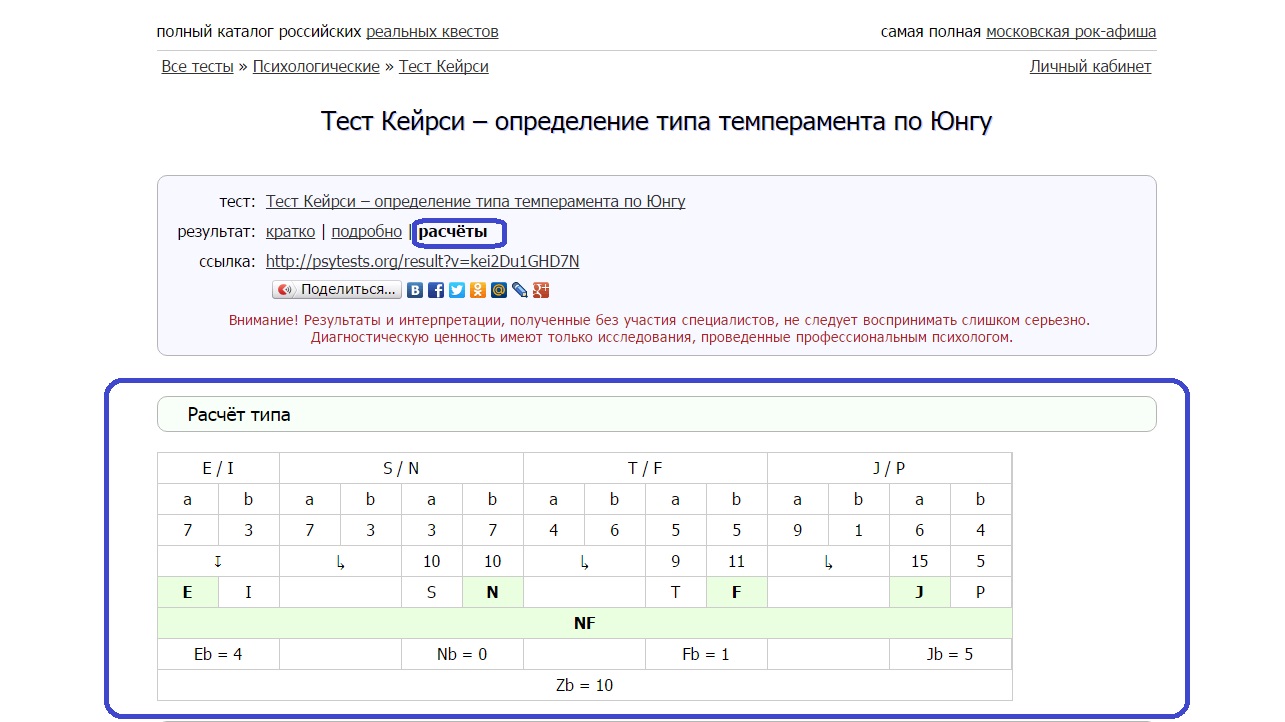Open test title link in the тест row
The width and height of the screenshot is (1285, 722).
[x=475, y=202]
